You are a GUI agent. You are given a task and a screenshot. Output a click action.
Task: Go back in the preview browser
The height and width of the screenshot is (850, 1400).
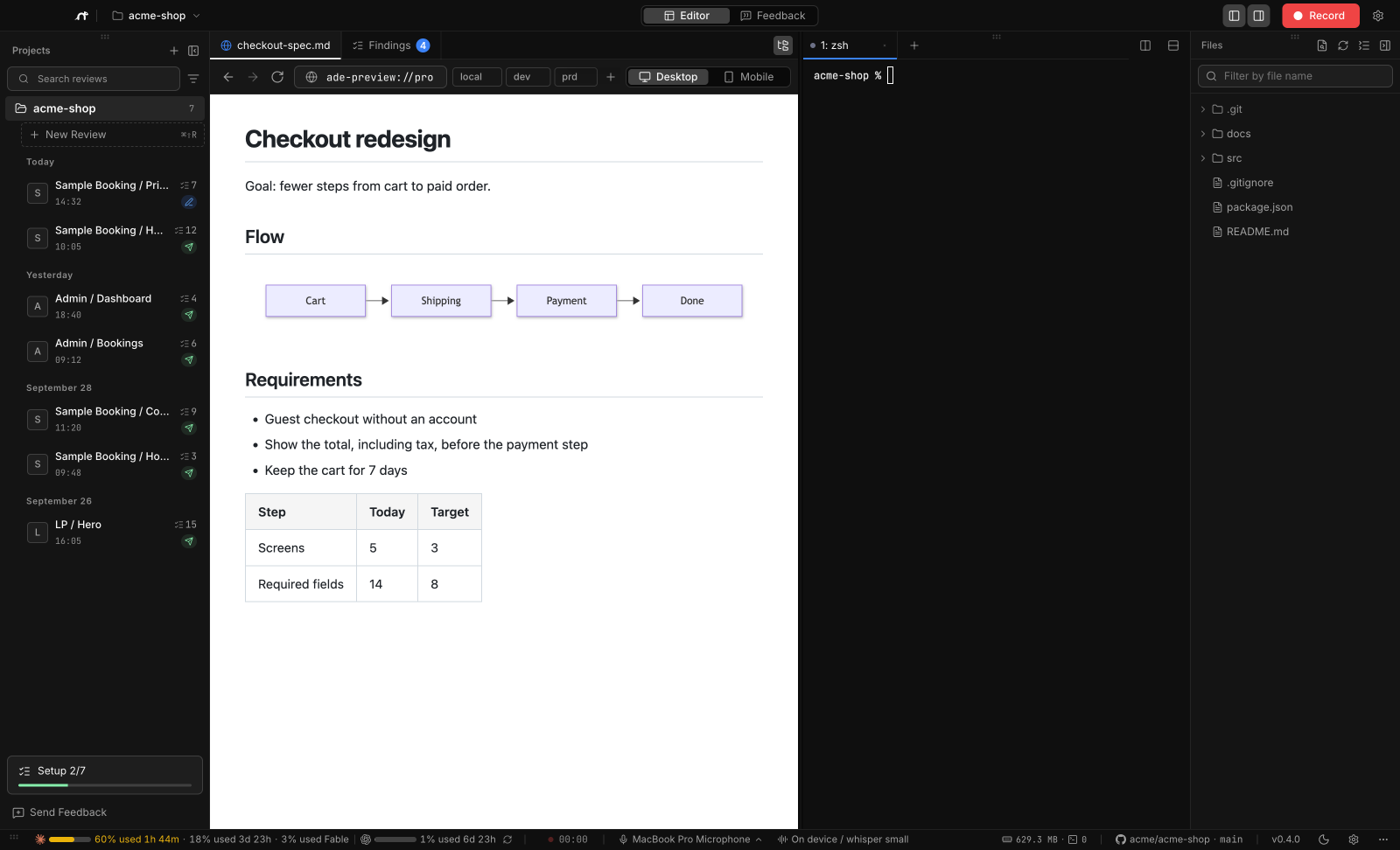(x=228, y=77)
